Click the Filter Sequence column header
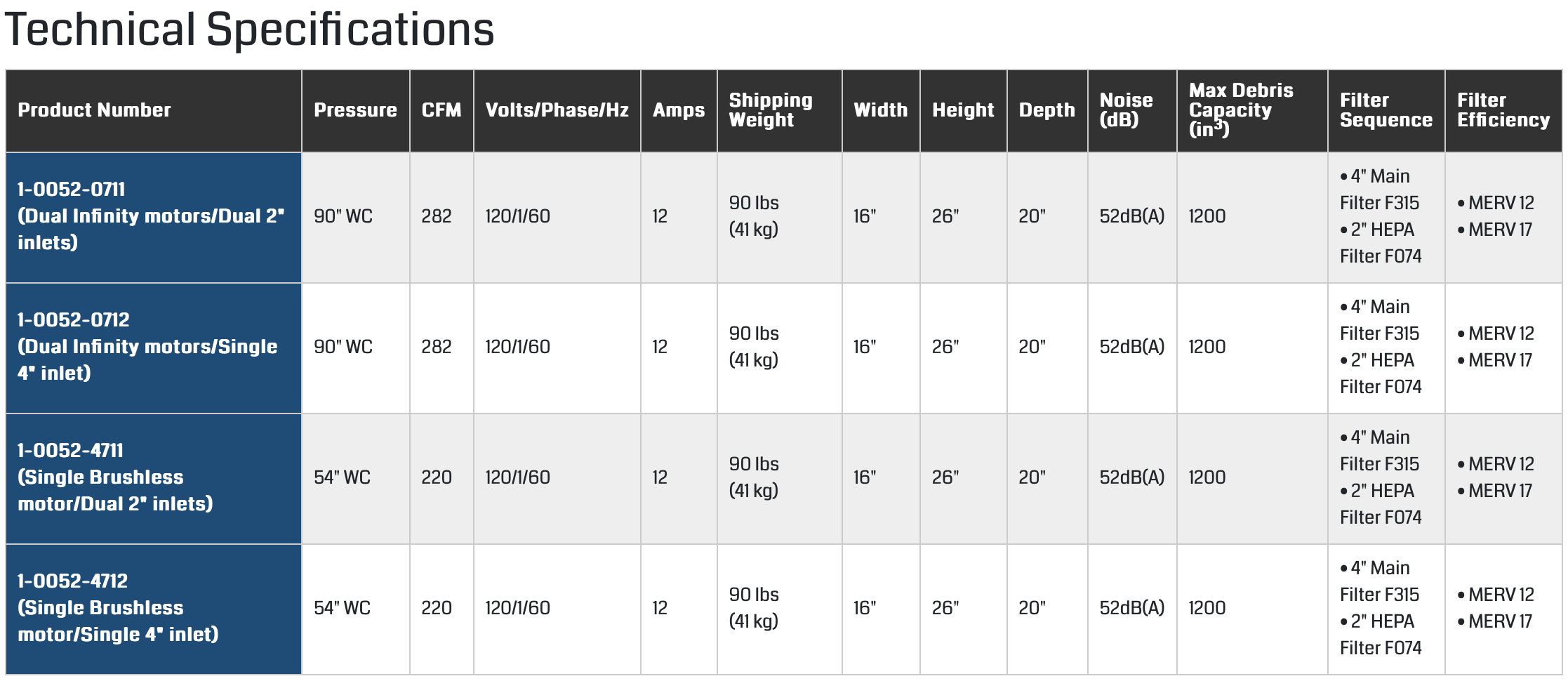The width and height of the screenshot is (1568, 681). click(x=1386, y=110)
